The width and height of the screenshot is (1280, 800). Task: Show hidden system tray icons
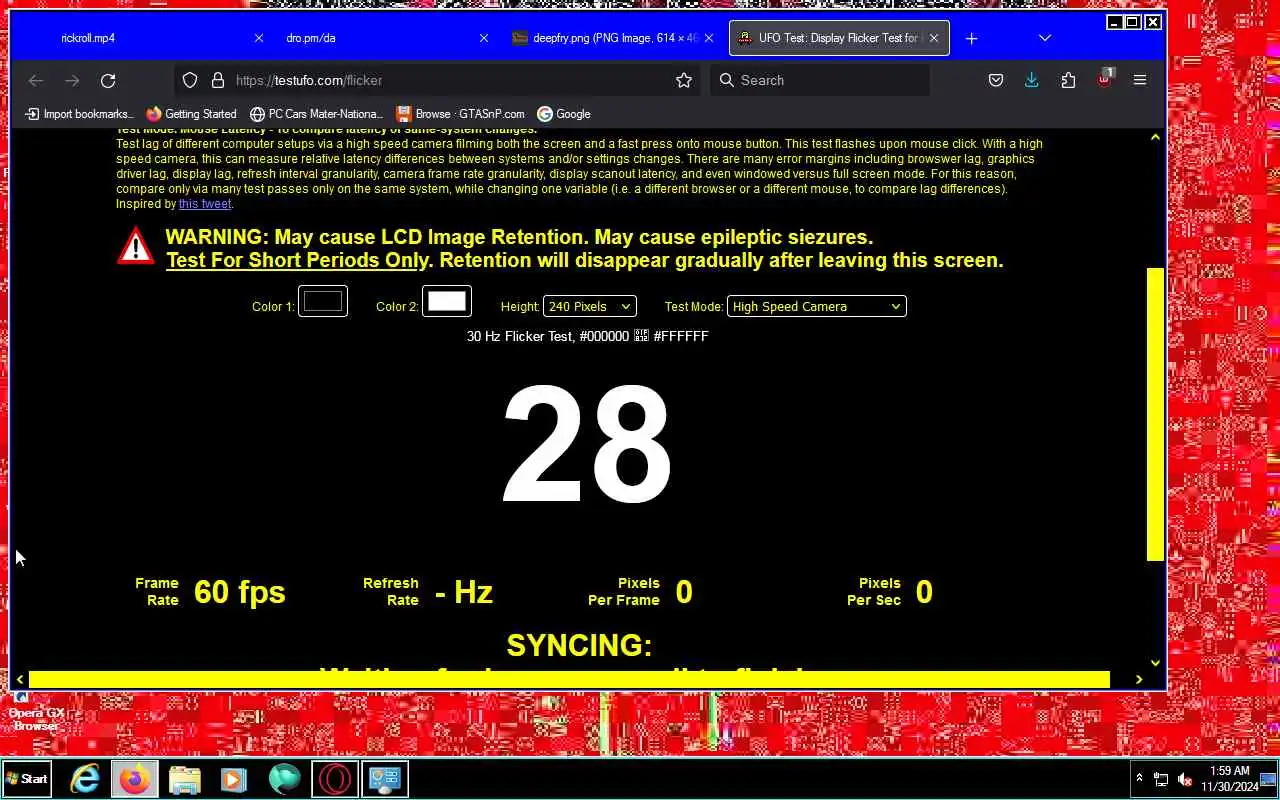click(1139, 778)
